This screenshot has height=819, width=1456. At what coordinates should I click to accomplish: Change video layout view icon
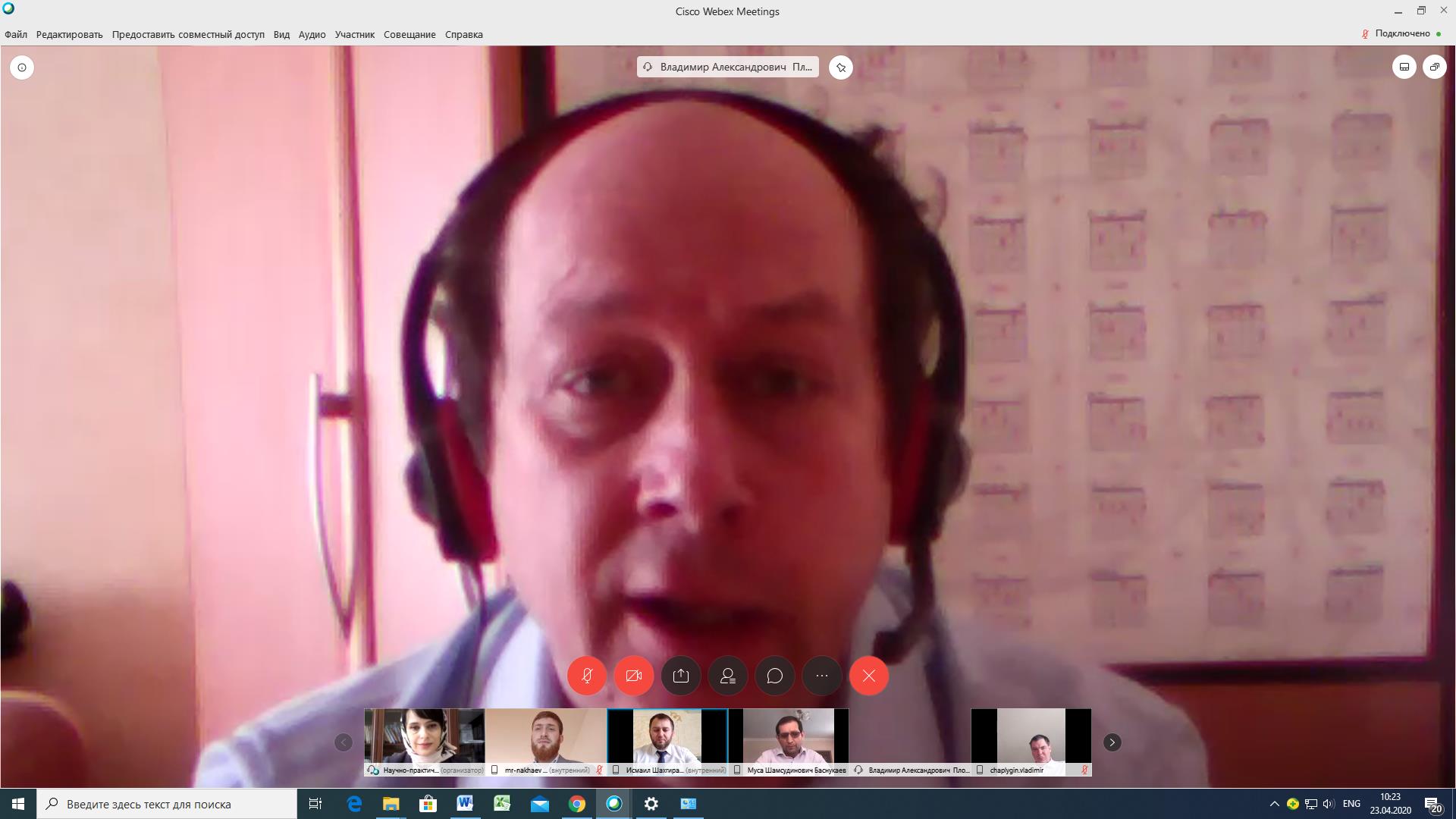[x=1404, y=67]
